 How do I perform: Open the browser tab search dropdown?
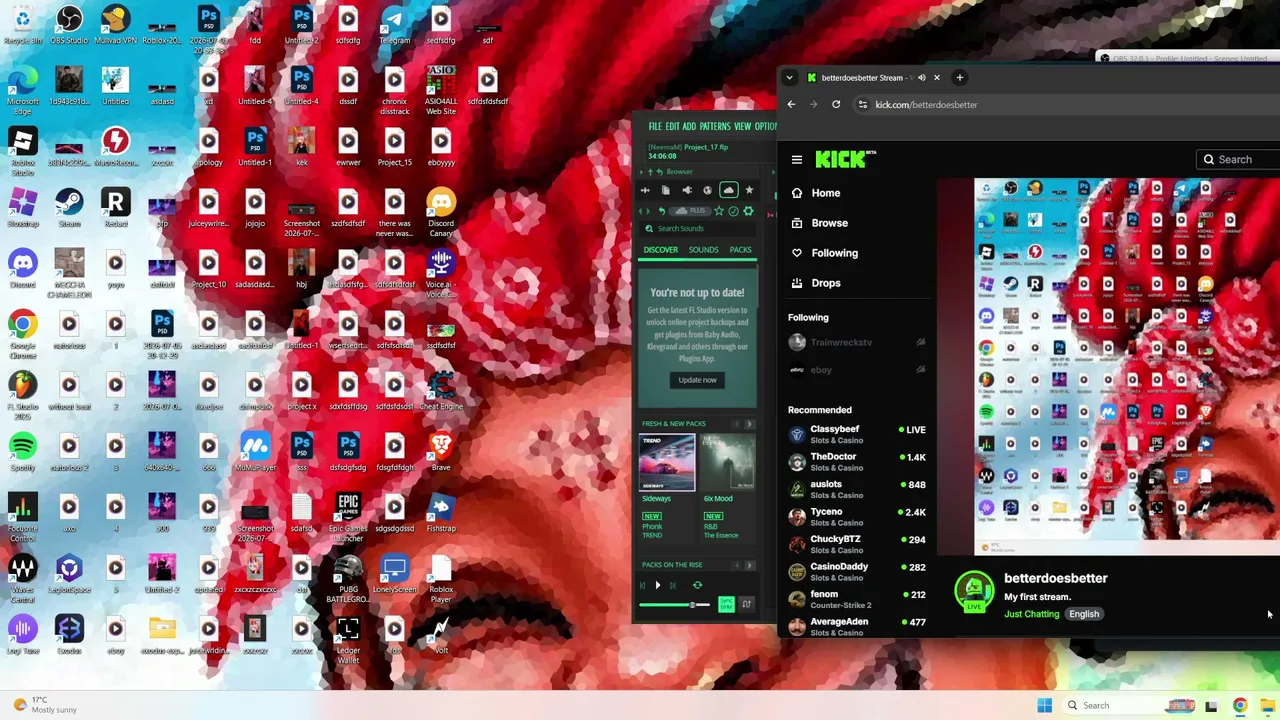tap(789, 77)
